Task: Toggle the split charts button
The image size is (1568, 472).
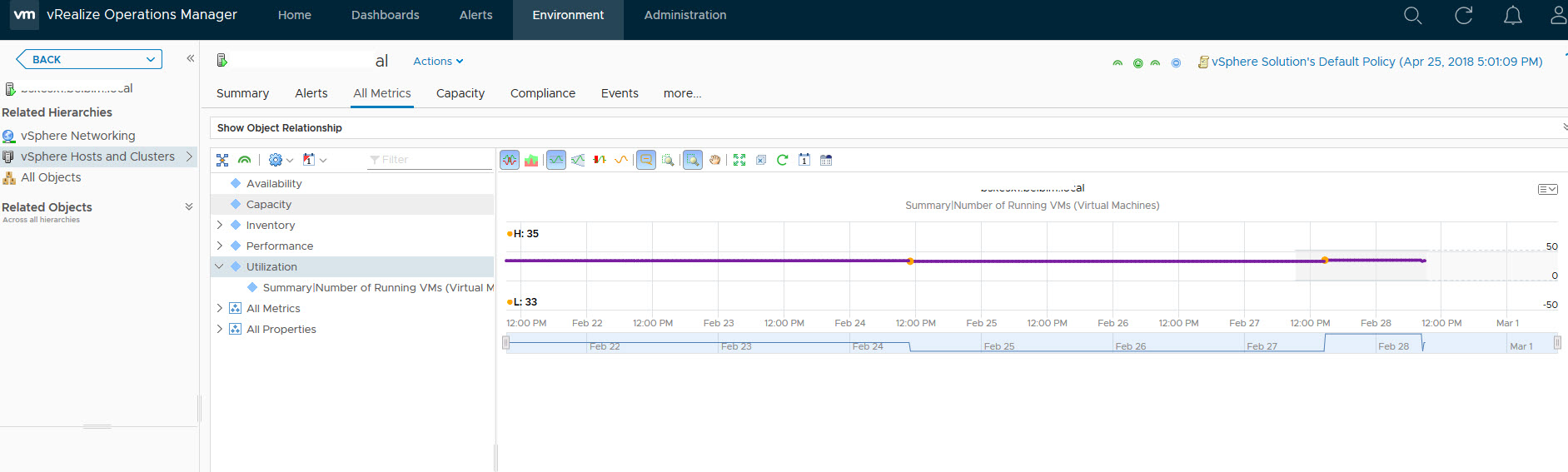Action: coord(510,160)
